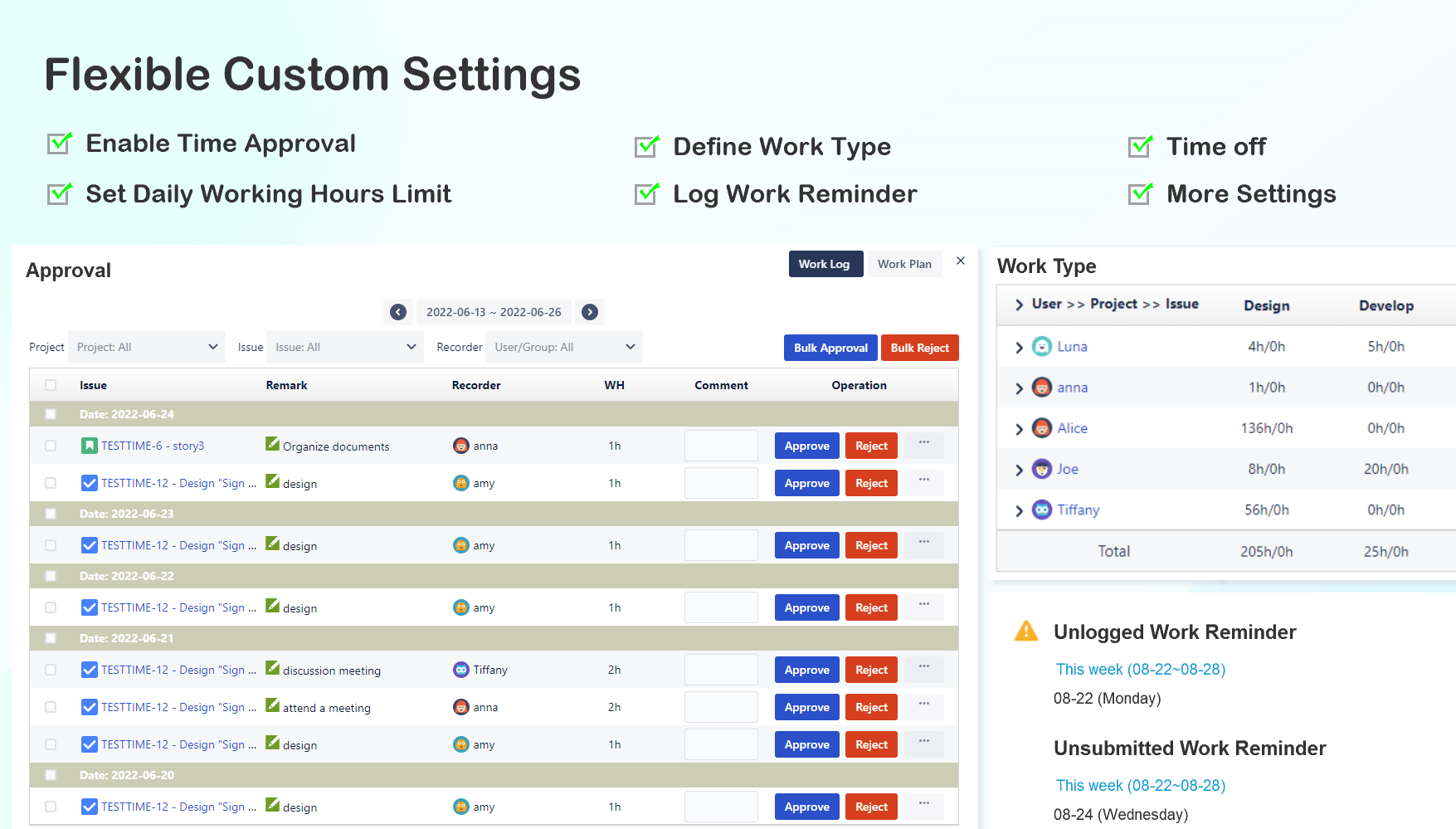
Task: Click the Bulk Approval button
Action: click(830, 348)
